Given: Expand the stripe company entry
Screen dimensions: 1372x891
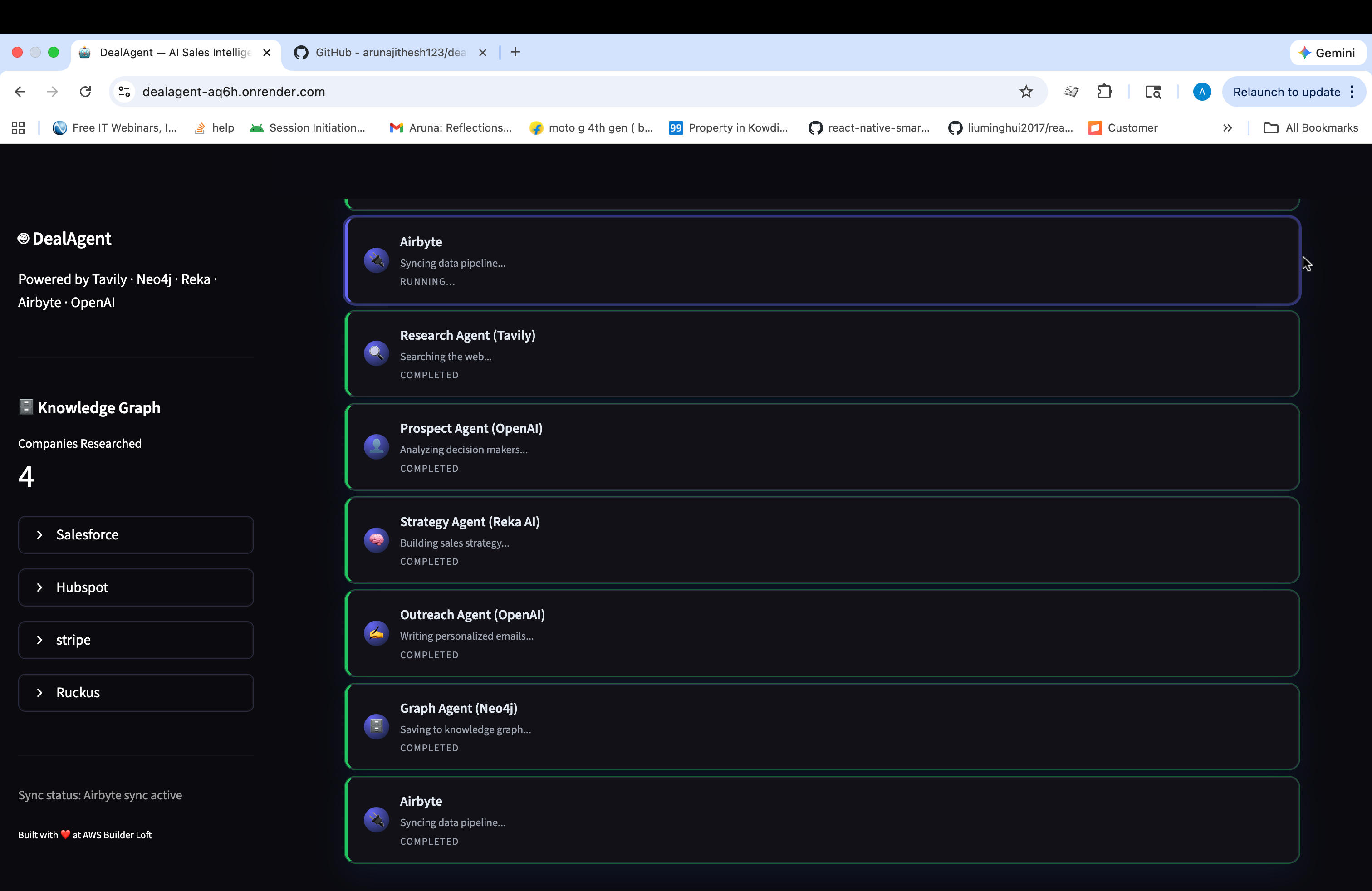Looking at the screenshot, I should pyautogui.click(x=136, y=640).
